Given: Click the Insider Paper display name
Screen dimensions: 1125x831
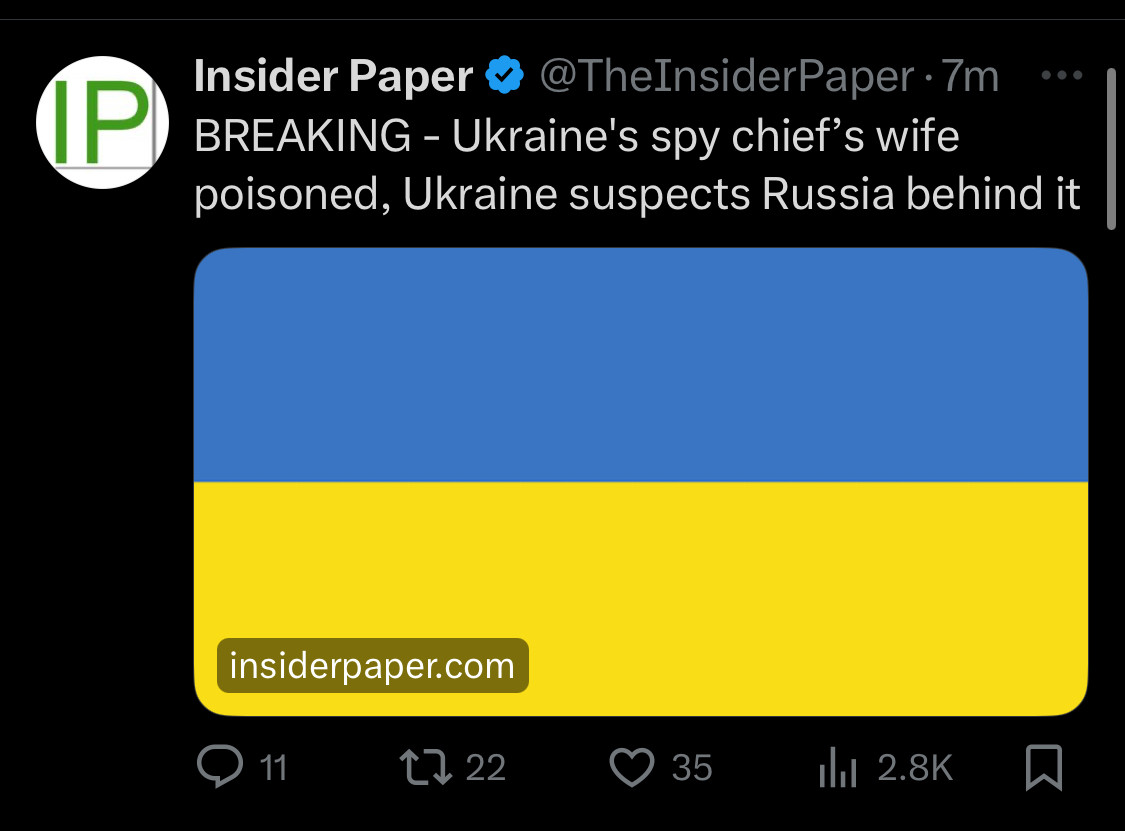Looking at the screenshot, I should [x=333, y=76].
